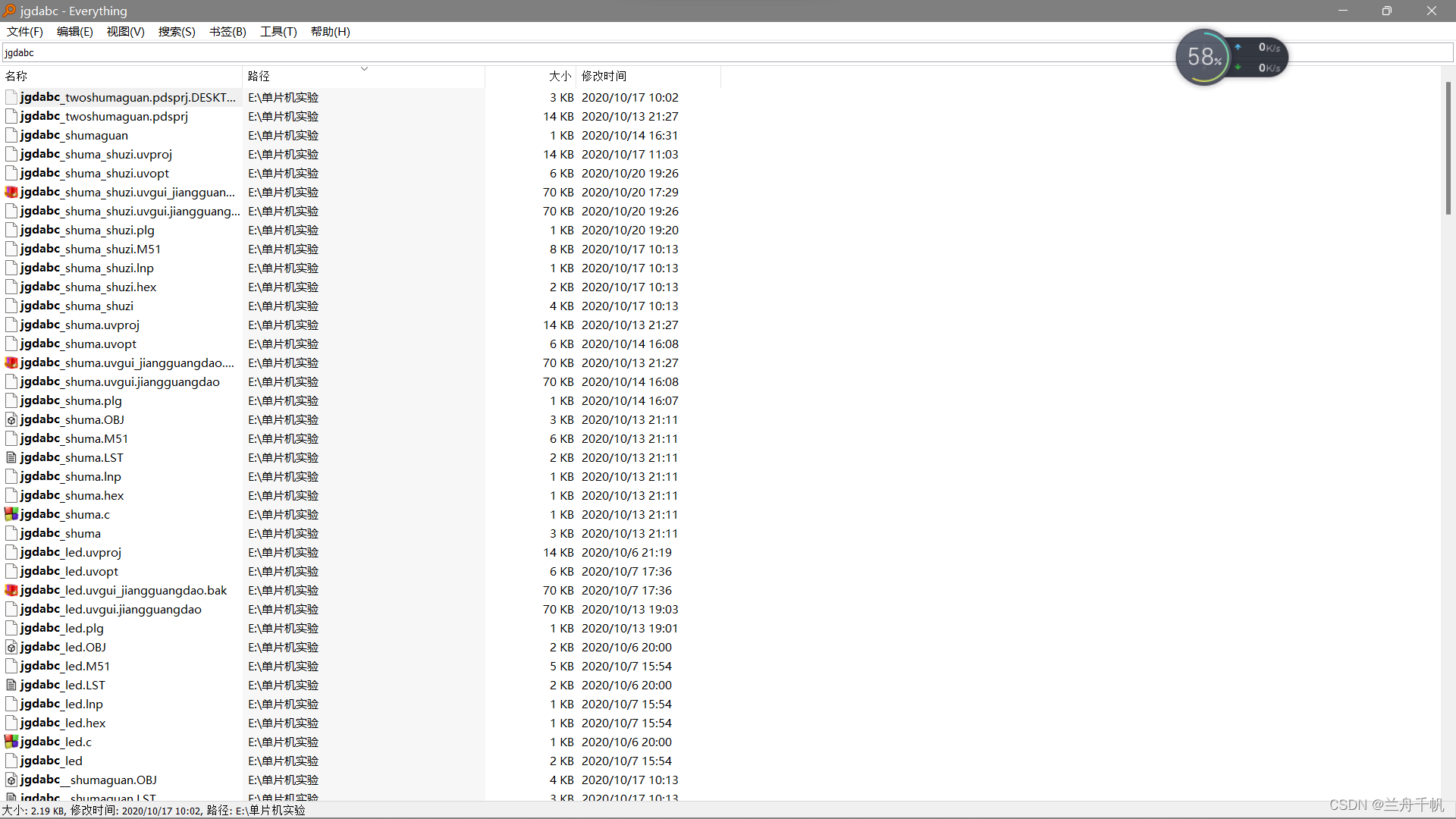Open the 文件(F) menu
The width and height of the screenshot is (1456, 819).
(x=25, y=31)
